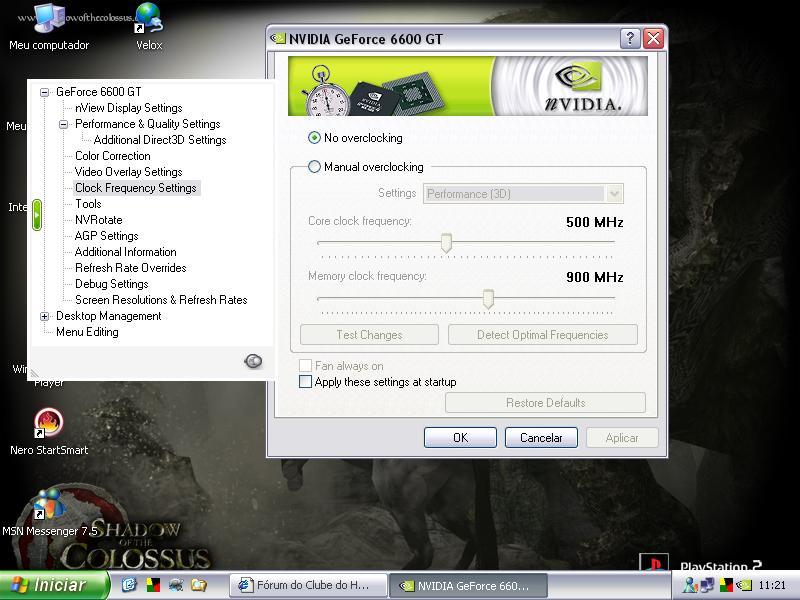The width and height of the screenshot is (800, 600).
Task: Open Screen Resolutions & Refresh Rates
Action: (x=161, y=300)
